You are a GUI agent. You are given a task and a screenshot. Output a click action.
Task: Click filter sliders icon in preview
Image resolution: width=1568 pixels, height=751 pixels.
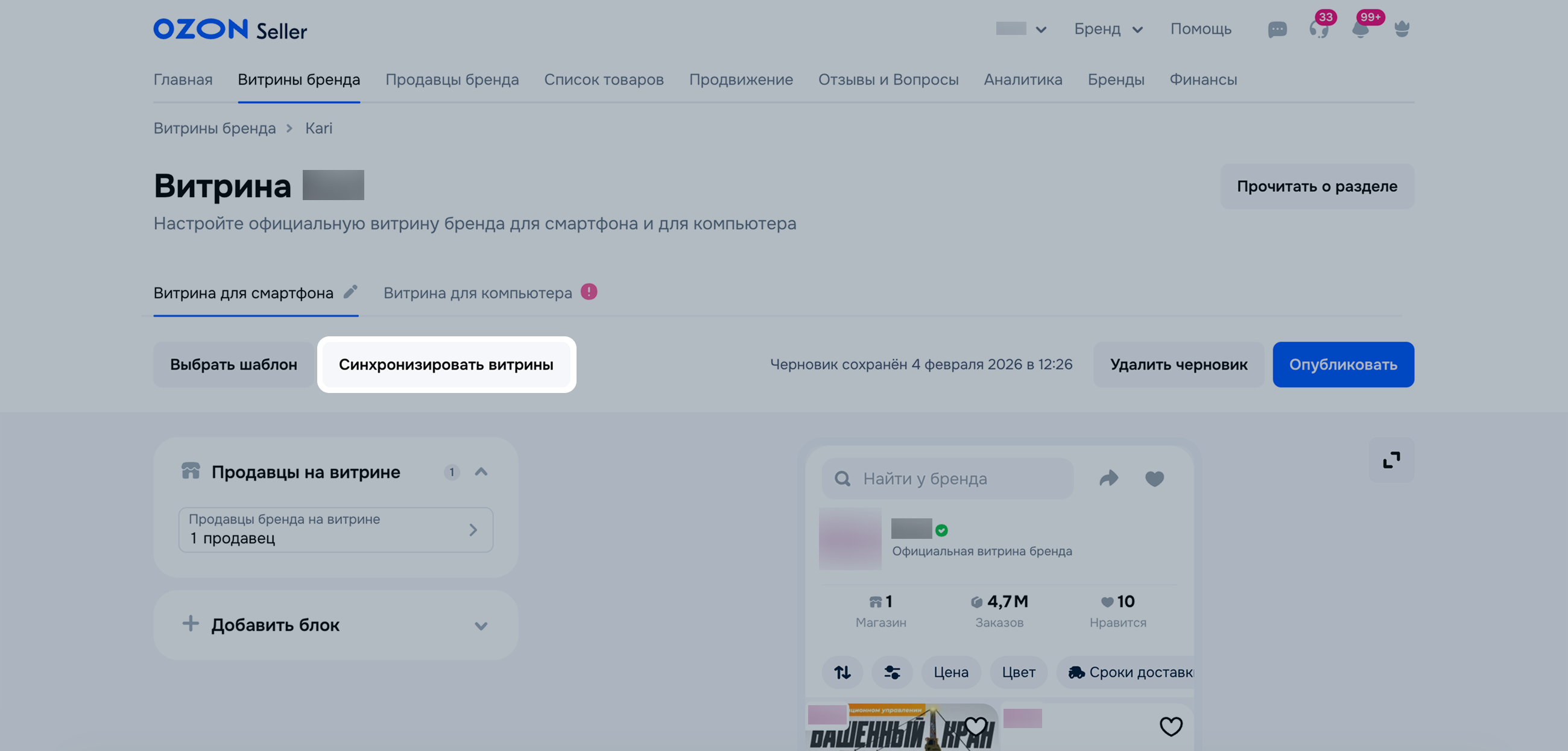[892, 672]
